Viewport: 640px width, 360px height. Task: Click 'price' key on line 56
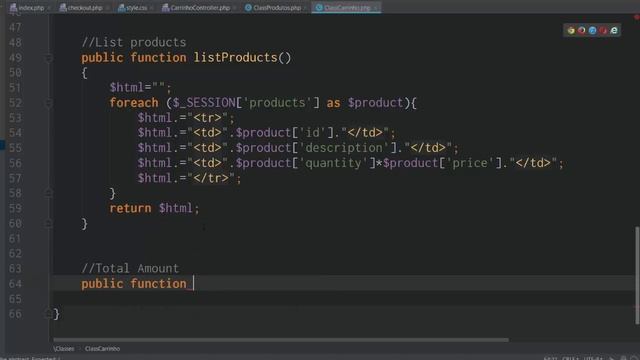(470, 163)
